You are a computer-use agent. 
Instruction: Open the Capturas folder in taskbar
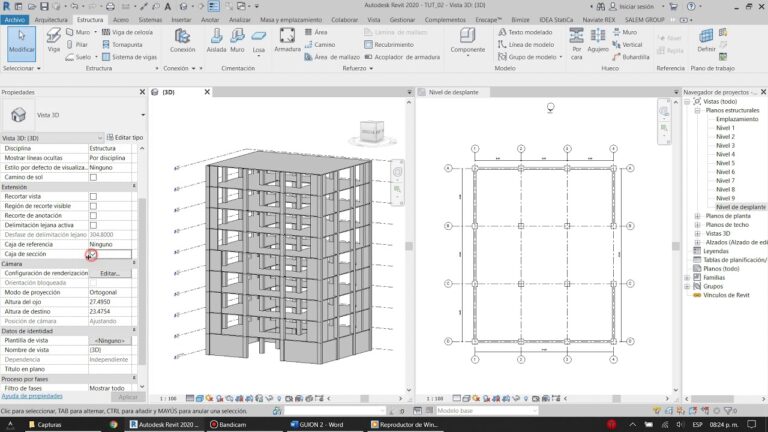[x=45, y=425]
